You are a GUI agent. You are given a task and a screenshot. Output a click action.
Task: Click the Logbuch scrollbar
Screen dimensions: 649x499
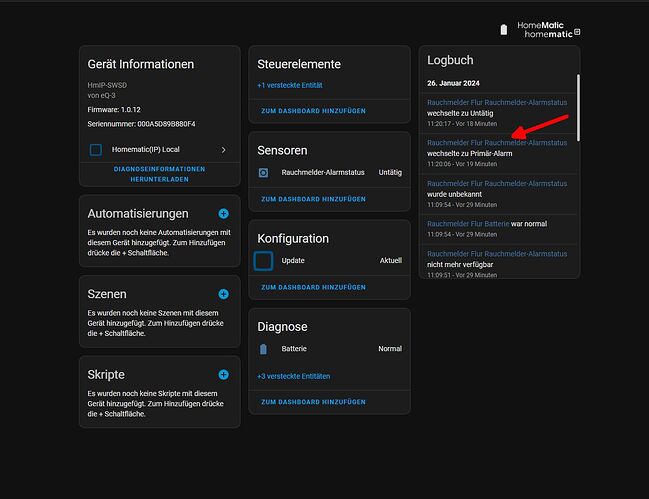(578, 108)
